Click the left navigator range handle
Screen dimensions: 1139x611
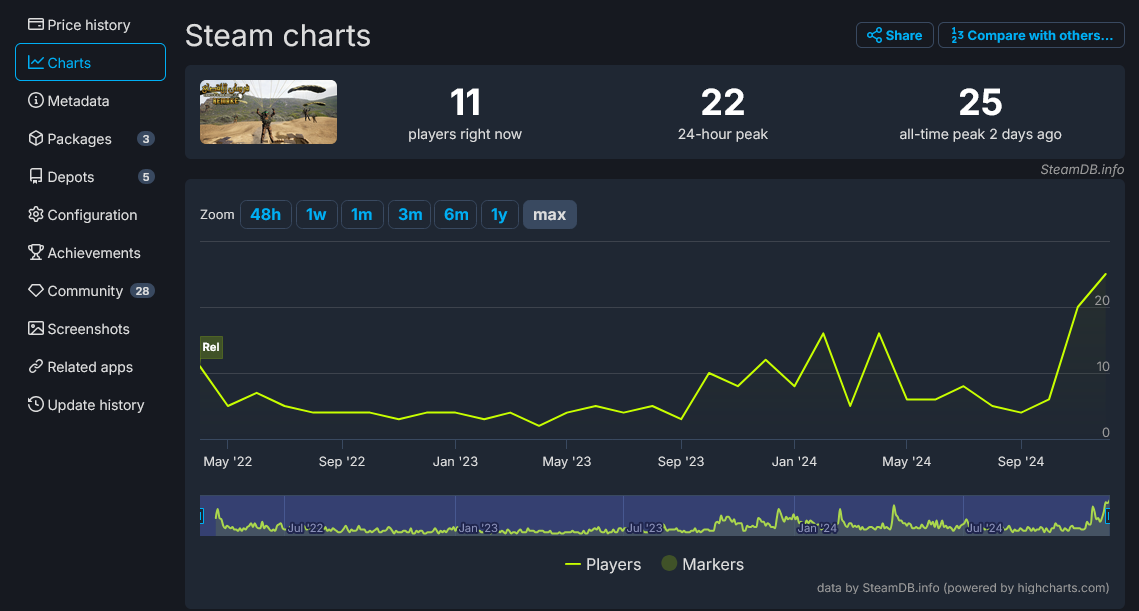coord(201,516)
